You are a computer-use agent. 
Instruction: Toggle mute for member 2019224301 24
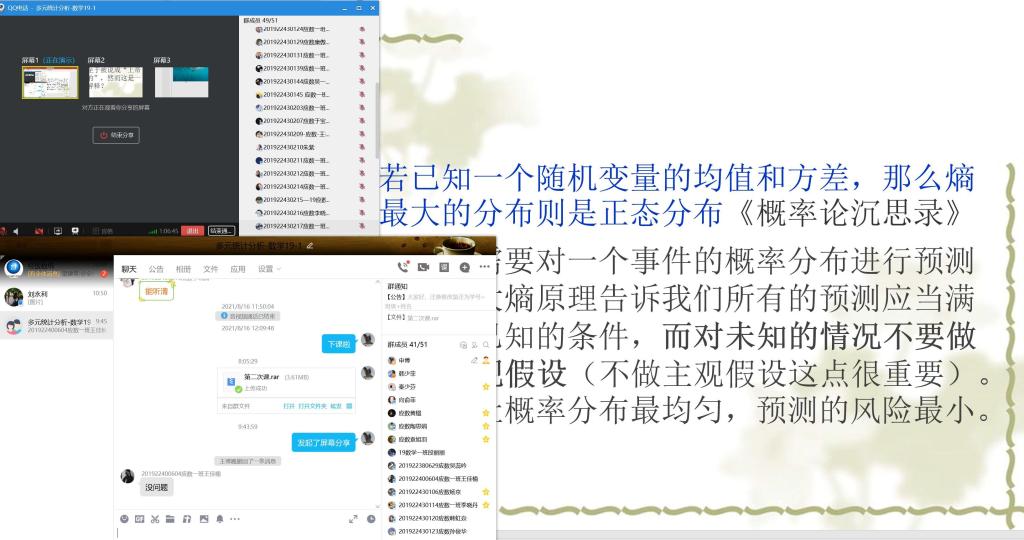point(362,29)
